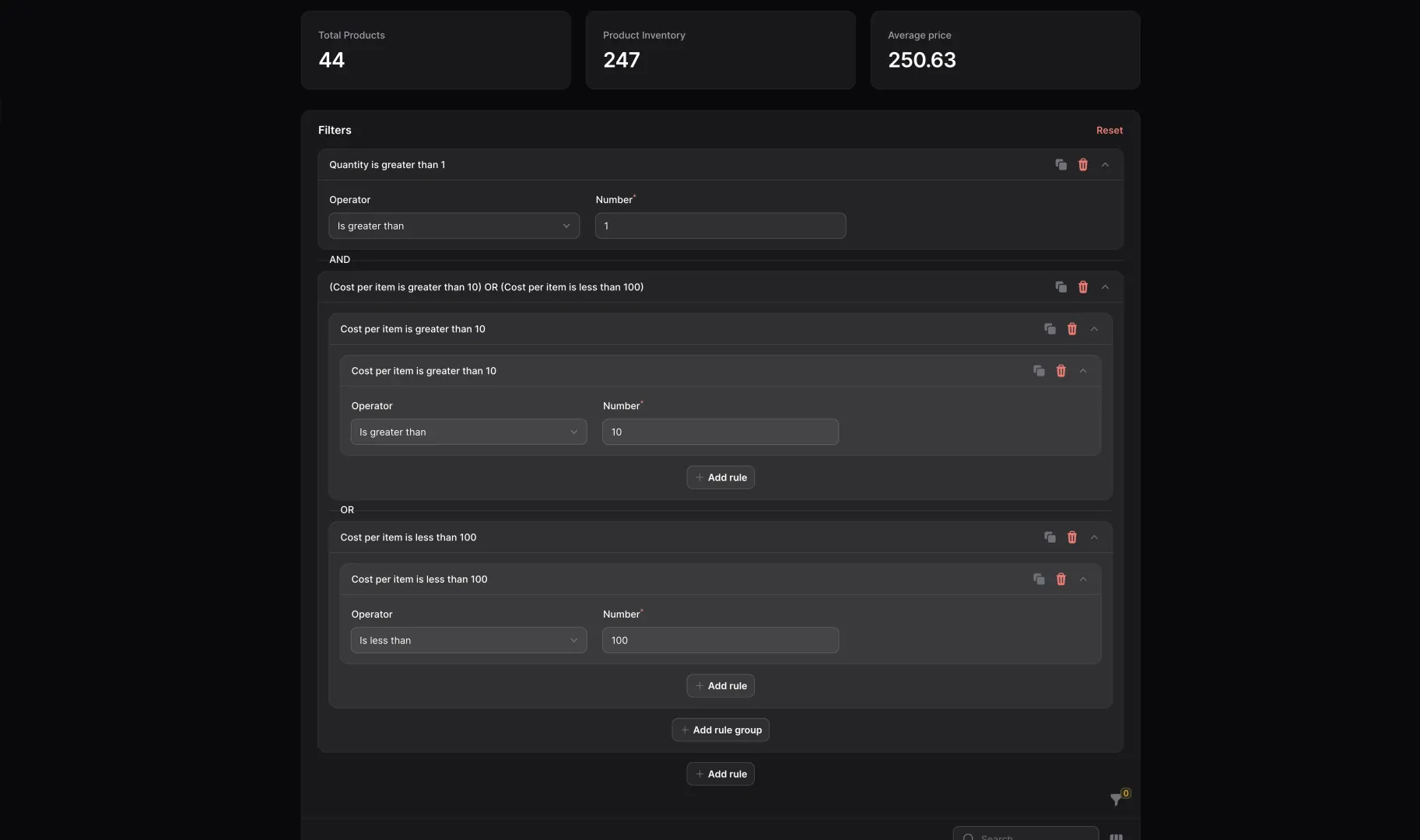The width and height of the screenshot is (1420, 840).
Task: Open the "Is less than" operator dropdown
Action: point(468,640)
